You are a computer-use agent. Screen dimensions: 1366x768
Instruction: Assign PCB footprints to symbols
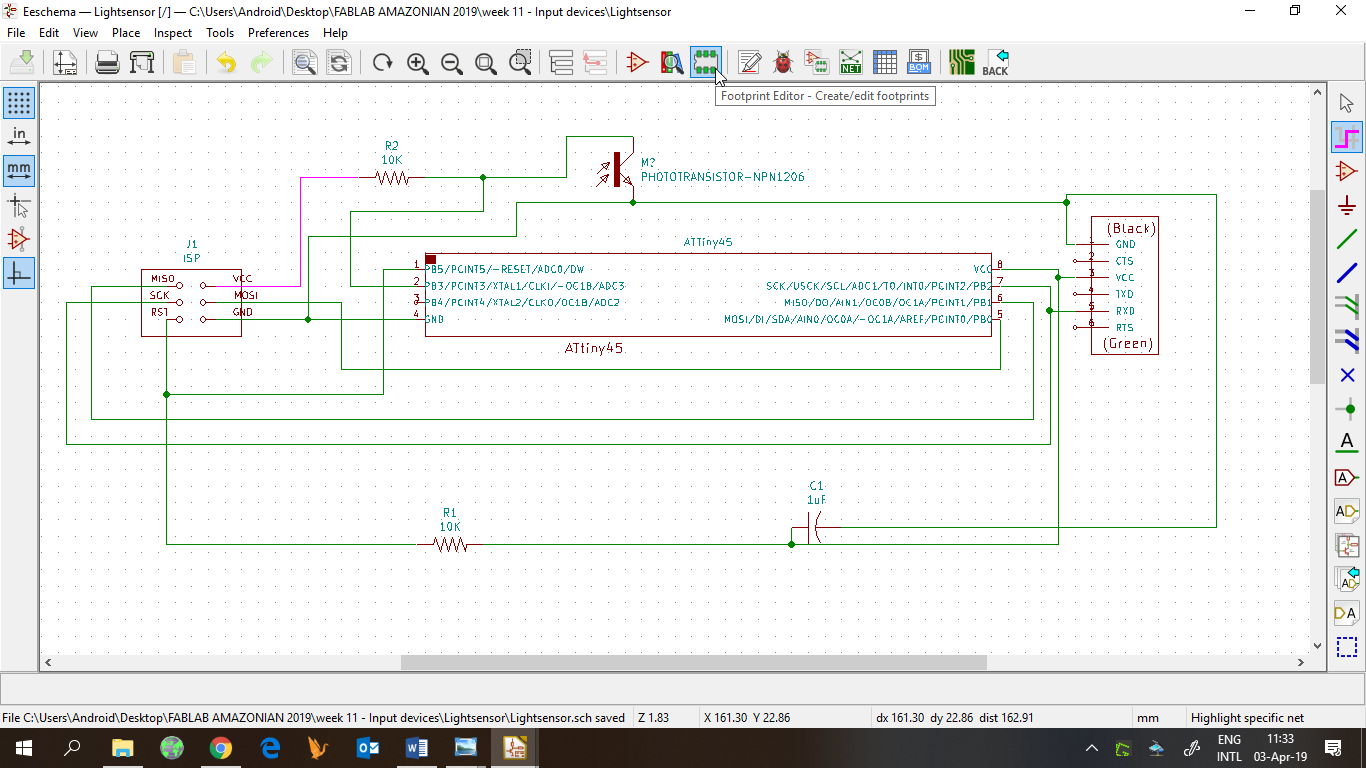(817, 62)
